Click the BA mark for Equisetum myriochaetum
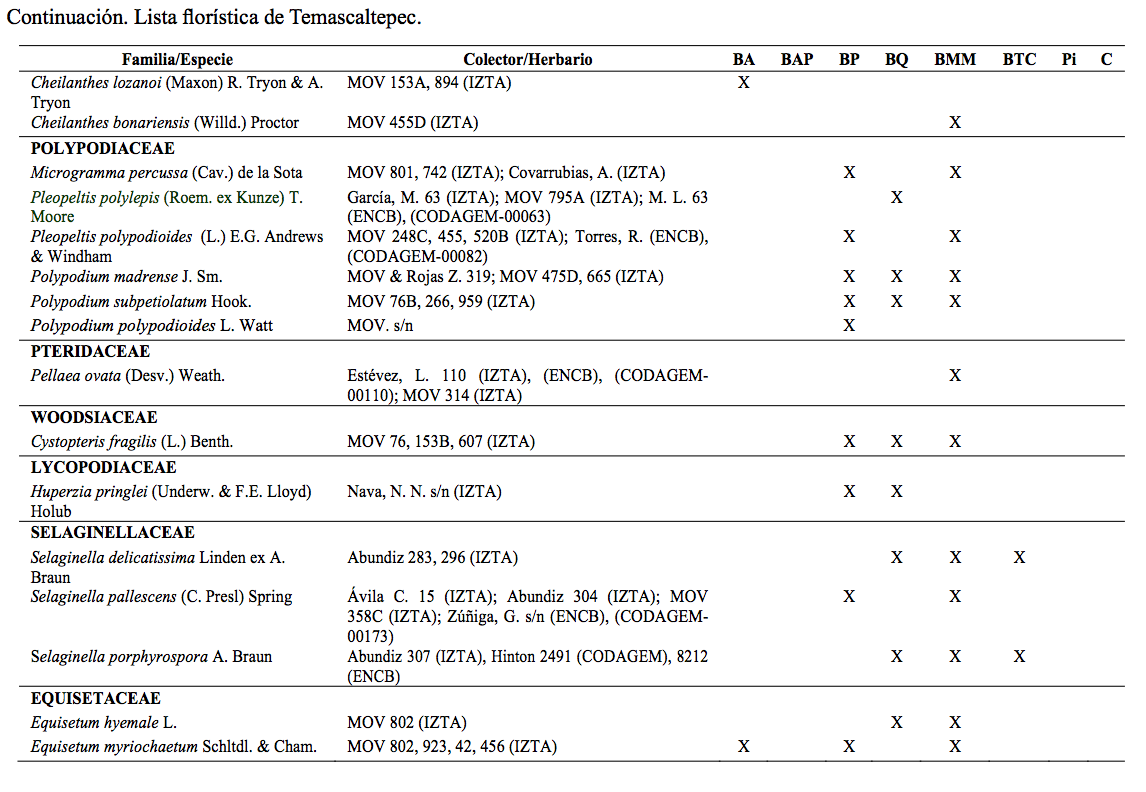This screenshot has height=792, width=1146. pos(743,747)
